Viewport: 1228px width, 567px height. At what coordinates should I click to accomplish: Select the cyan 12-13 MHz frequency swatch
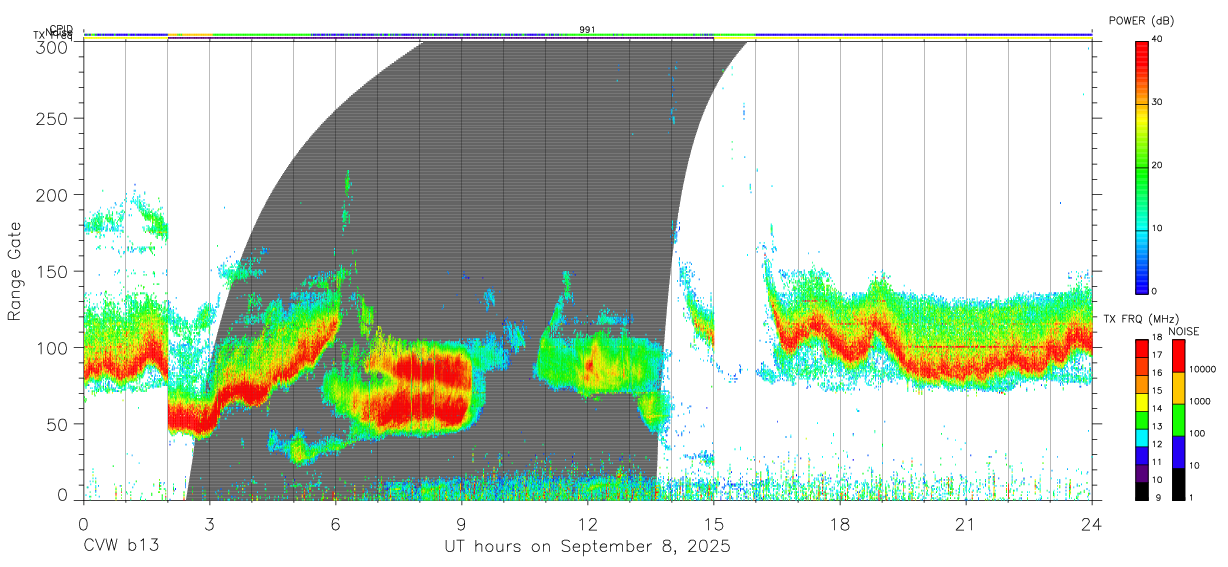coord(1142,437)
